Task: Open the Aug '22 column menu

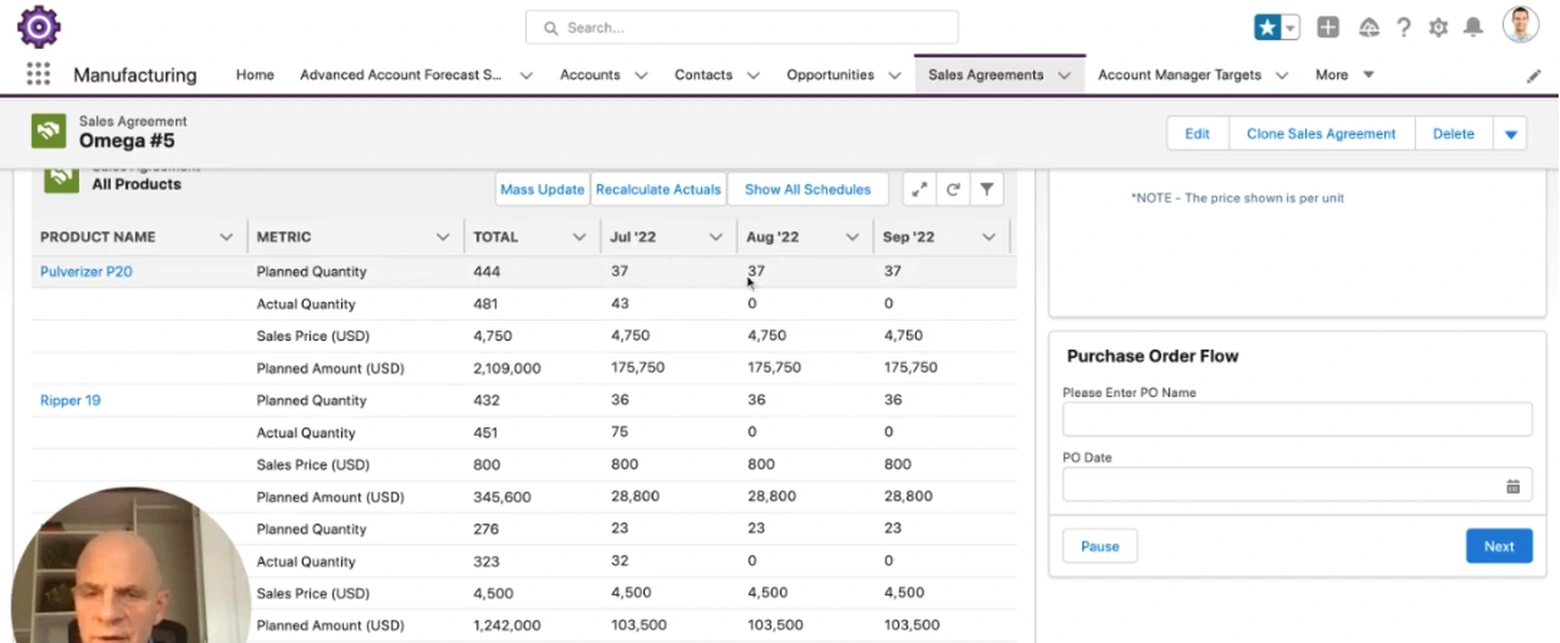Action: pyautogui.click(x=852, y=237)
